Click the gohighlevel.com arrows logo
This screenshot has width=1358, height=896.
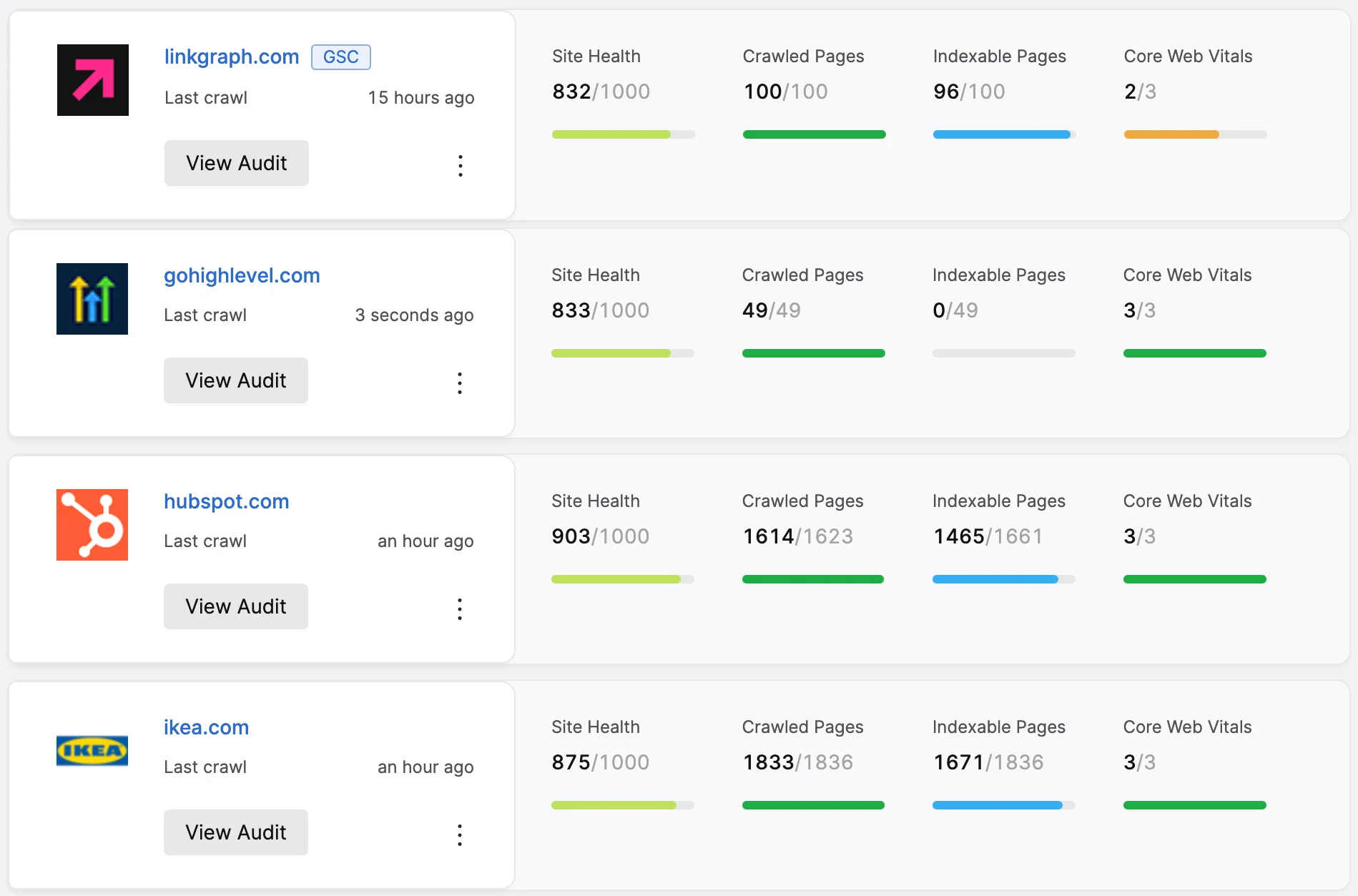(x=92, y=299)
